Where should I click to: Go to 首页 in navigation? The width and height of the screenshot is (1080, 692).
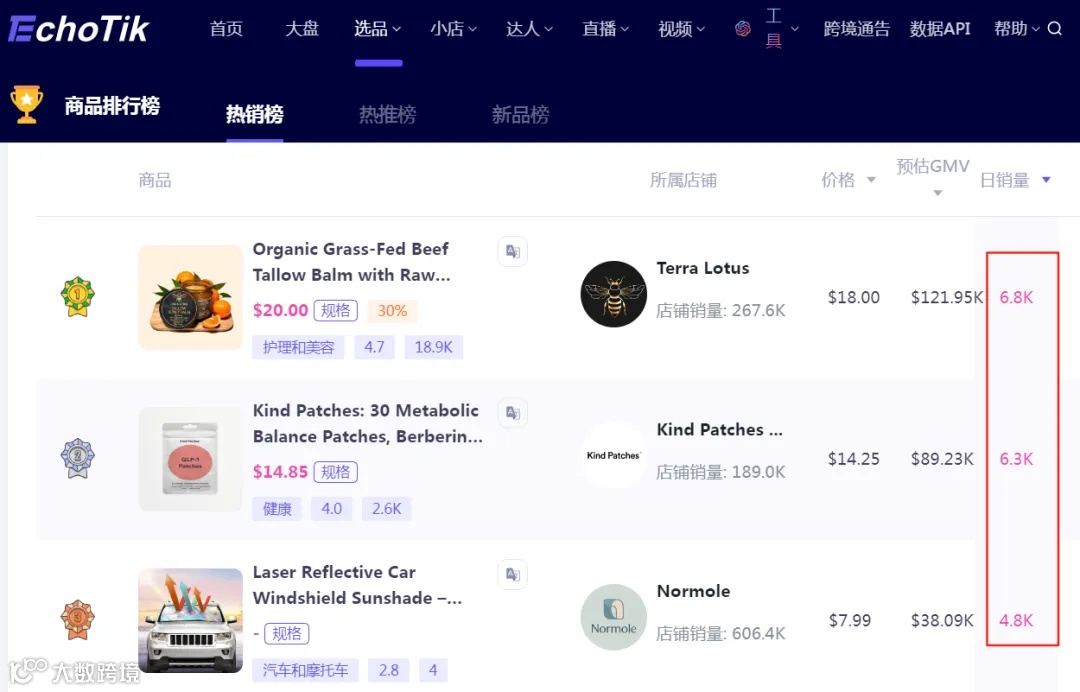226,29
